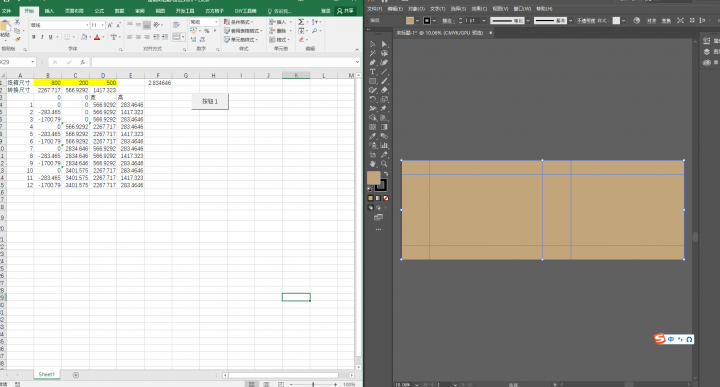The width and height of the screenshot is (720, 387).
Task: Open the 插入 ribbon tab in Excel
Action: click(x=49, y=11)
